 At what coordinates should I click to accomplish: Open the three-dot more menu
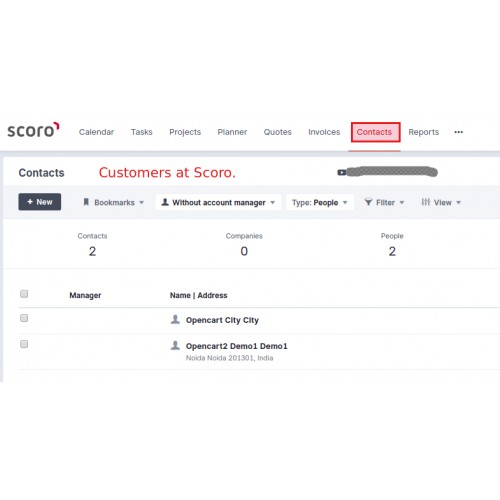pyautogui.click(x=459, y=132)
